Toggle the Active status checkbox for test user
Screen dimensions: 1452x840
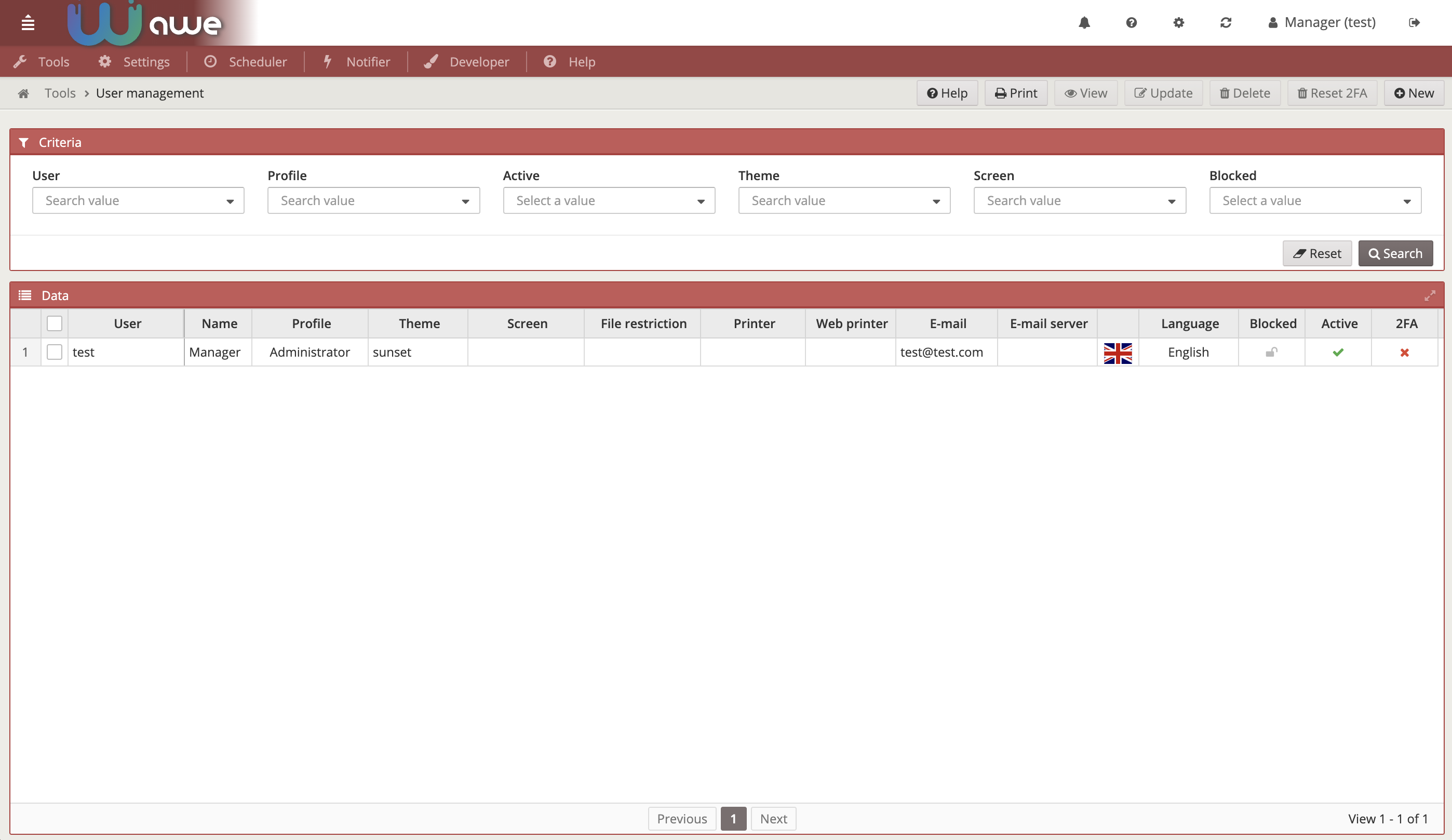(1339, 352)
